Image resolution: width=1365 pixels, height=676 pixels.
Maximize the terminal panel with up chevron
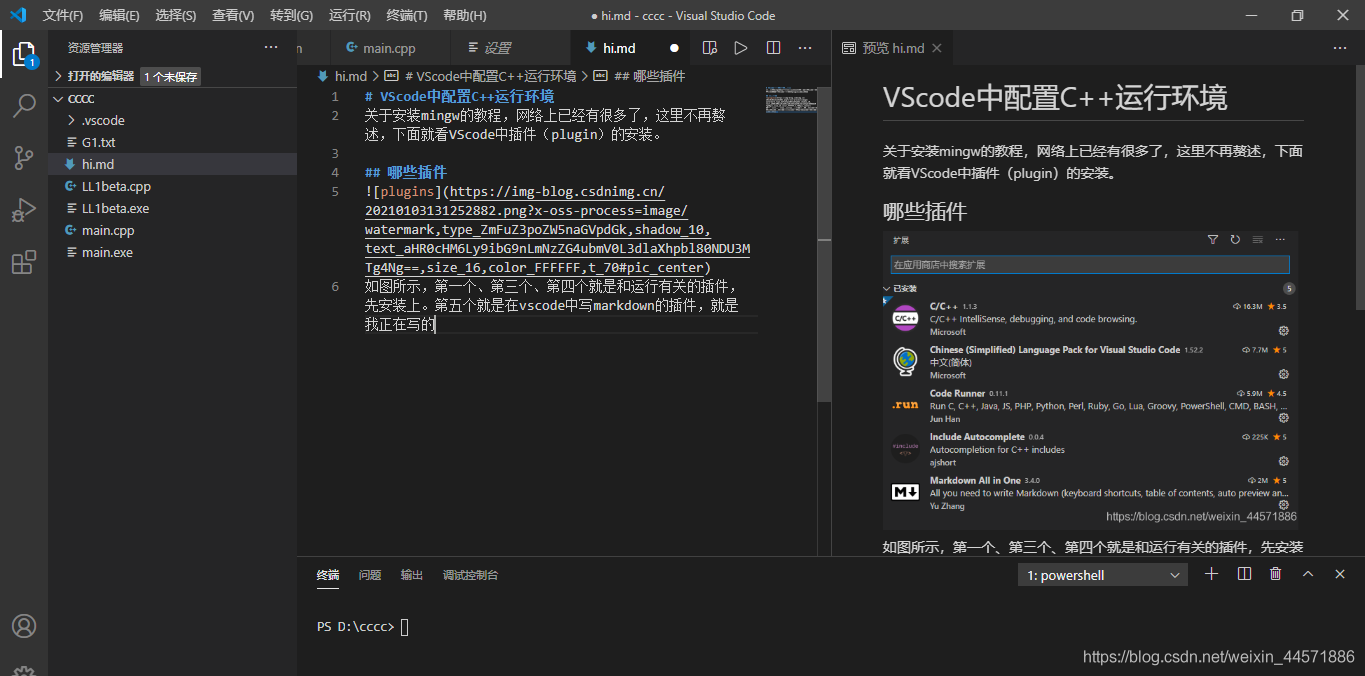(x=1308, y=574)
